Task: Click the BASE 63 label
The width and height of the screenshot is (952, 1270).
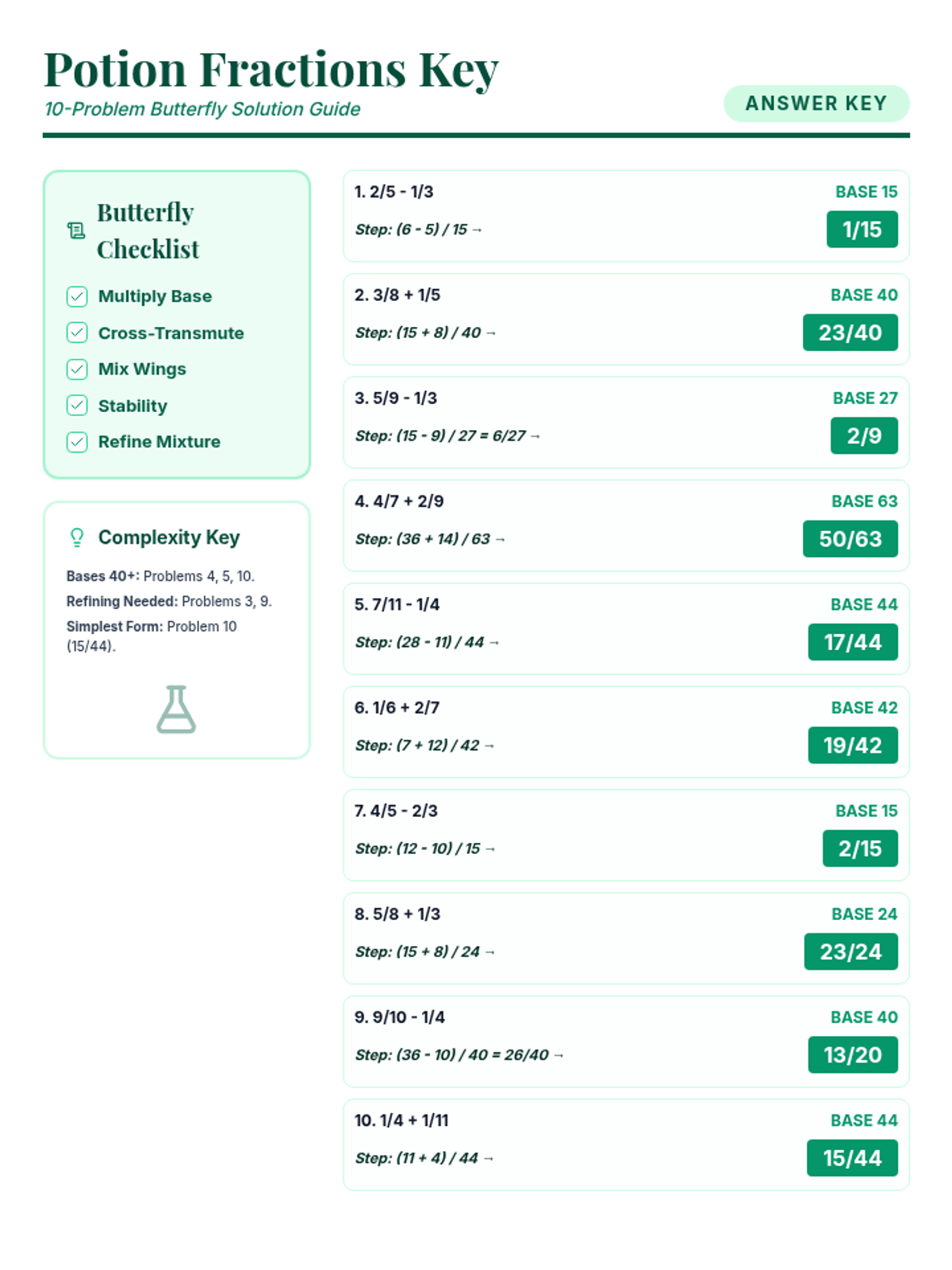Action: [864, 502]
